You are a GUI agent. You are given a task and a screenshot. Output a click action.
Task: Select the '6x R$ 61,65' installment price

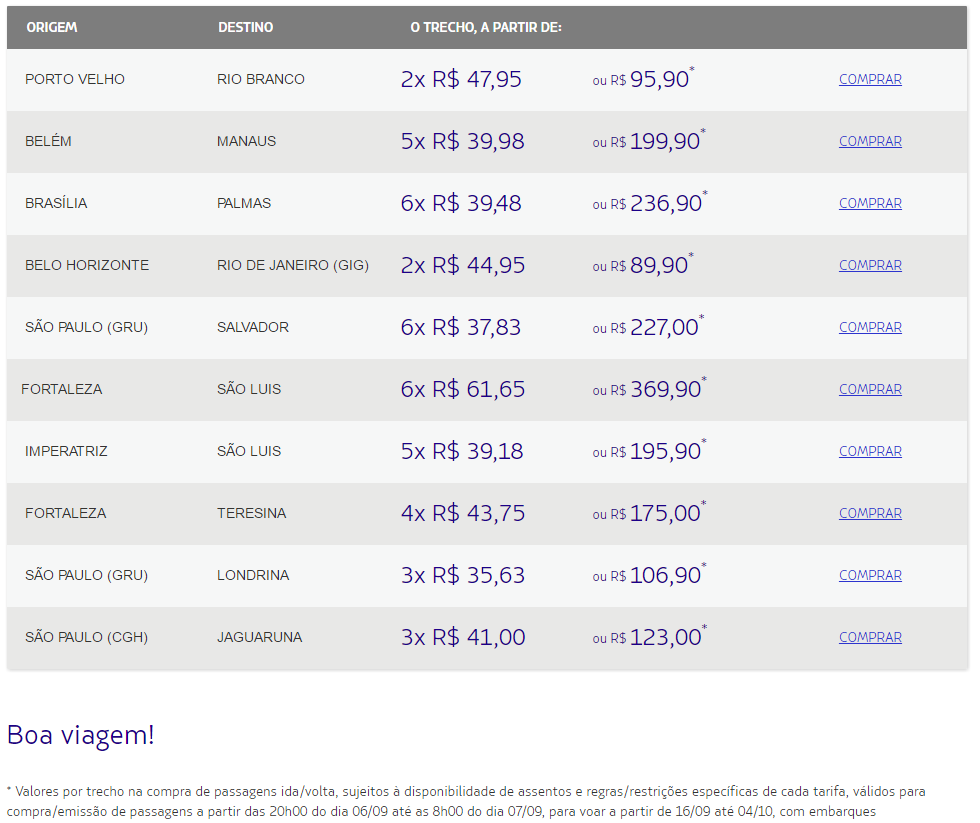click(462, 389)
